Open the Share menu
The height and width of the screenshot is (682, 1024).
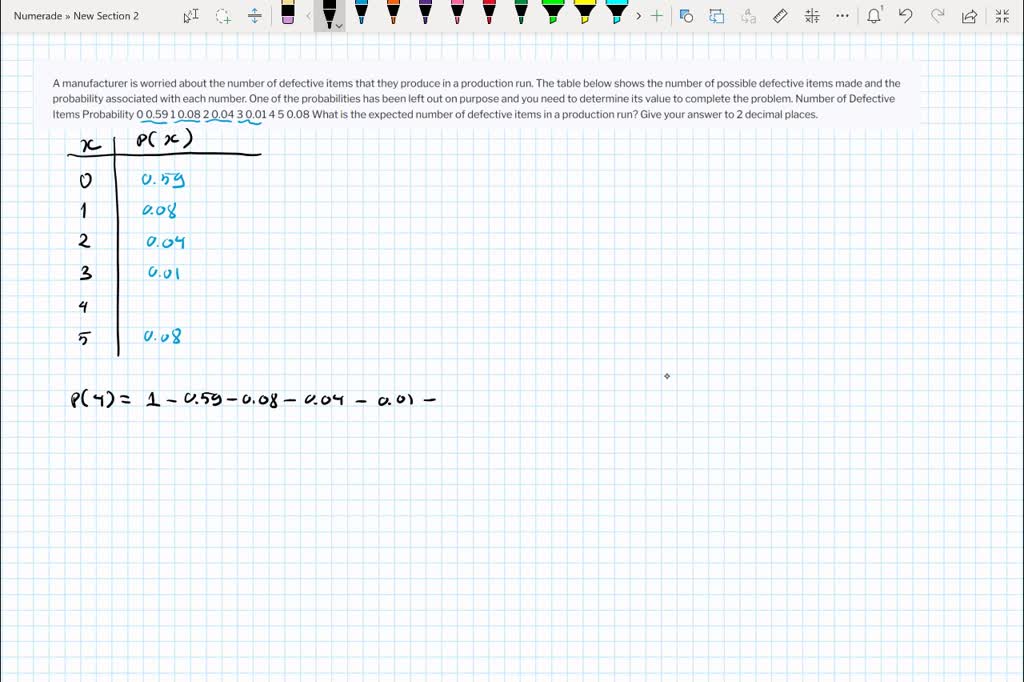(969, 16)
